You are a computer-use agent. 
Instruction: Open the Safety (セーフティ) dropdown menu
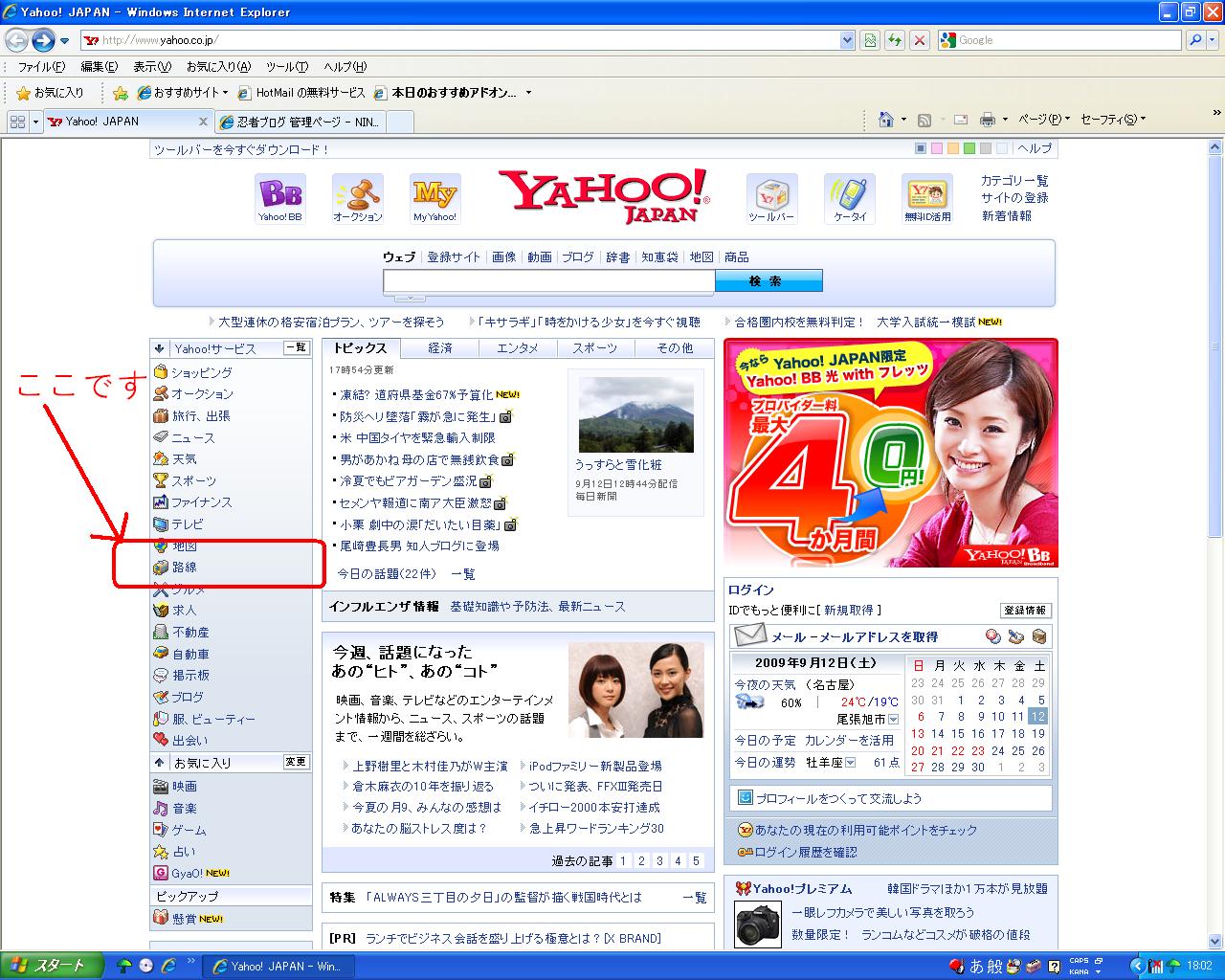point(1113,120)
